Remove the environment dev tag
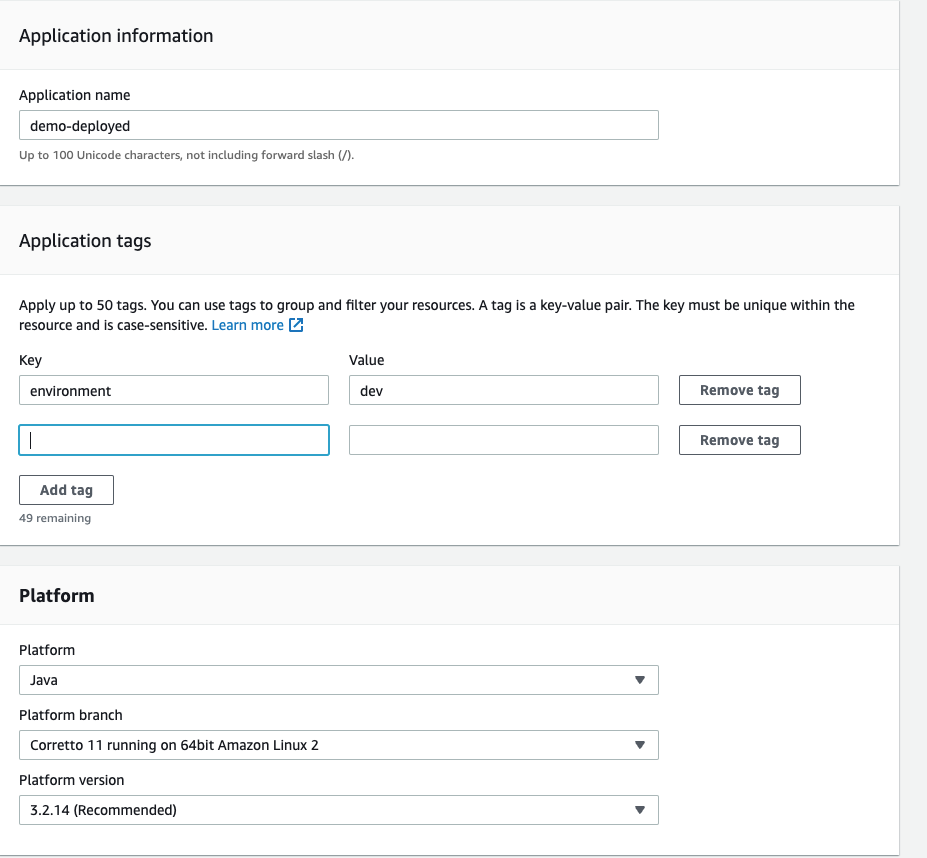The height and width of the screenshot is (858, 927). 739,390
